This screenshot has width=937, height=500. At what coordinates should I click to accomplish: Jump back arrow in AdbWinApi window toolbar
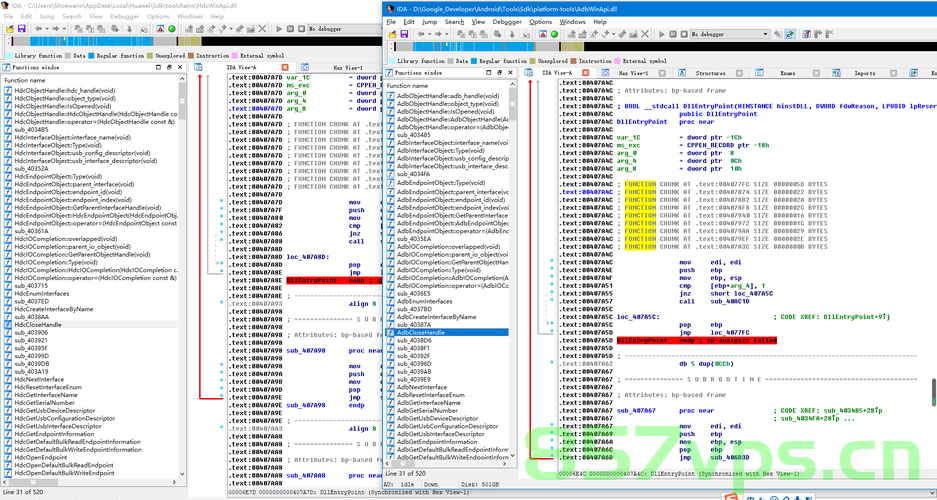[x=421, y=34]
